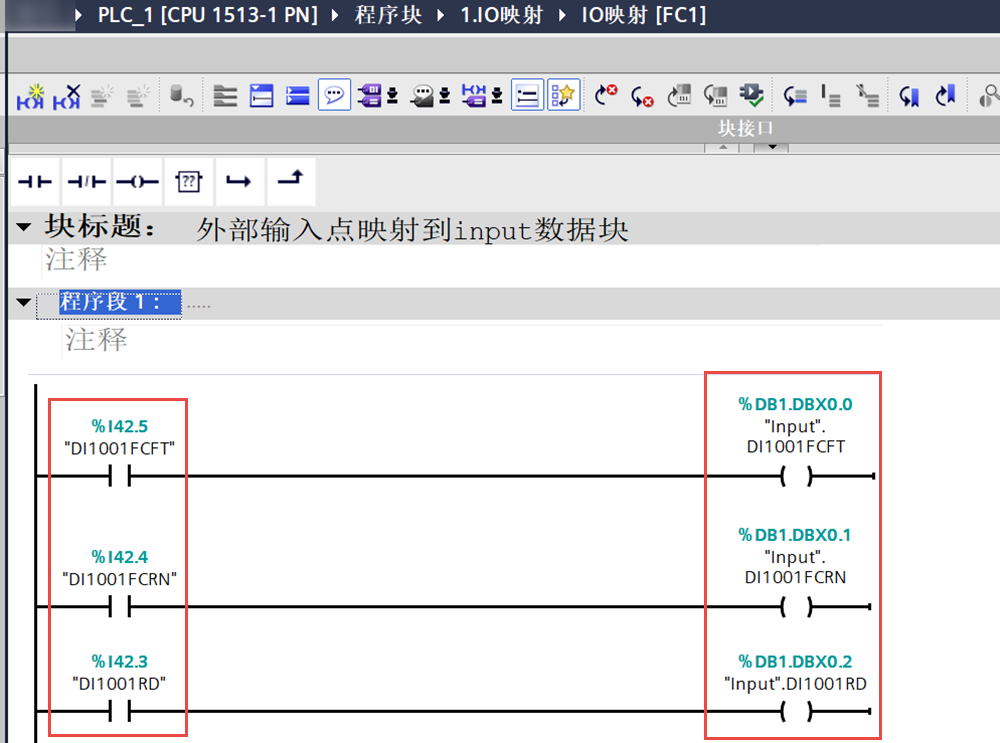Insert an empty box instruction
Viewport: 1000px width, 743px height.
click(188, 181)
